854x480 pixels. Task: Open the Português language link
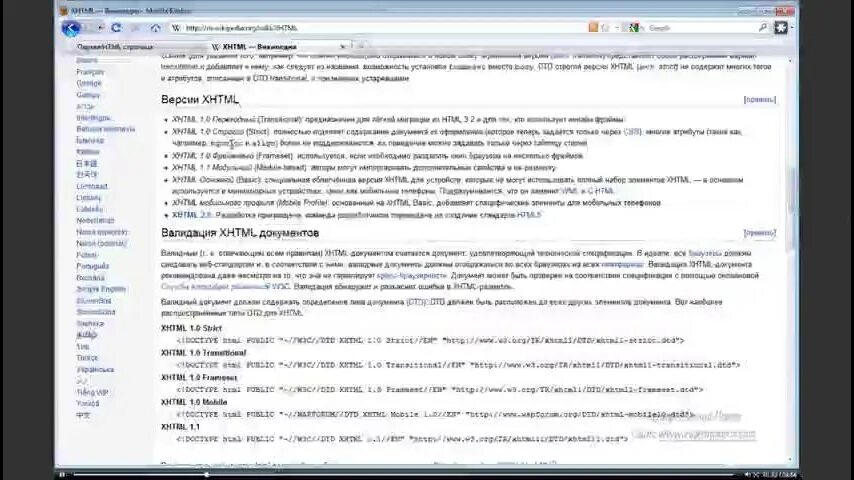[93, 266]
